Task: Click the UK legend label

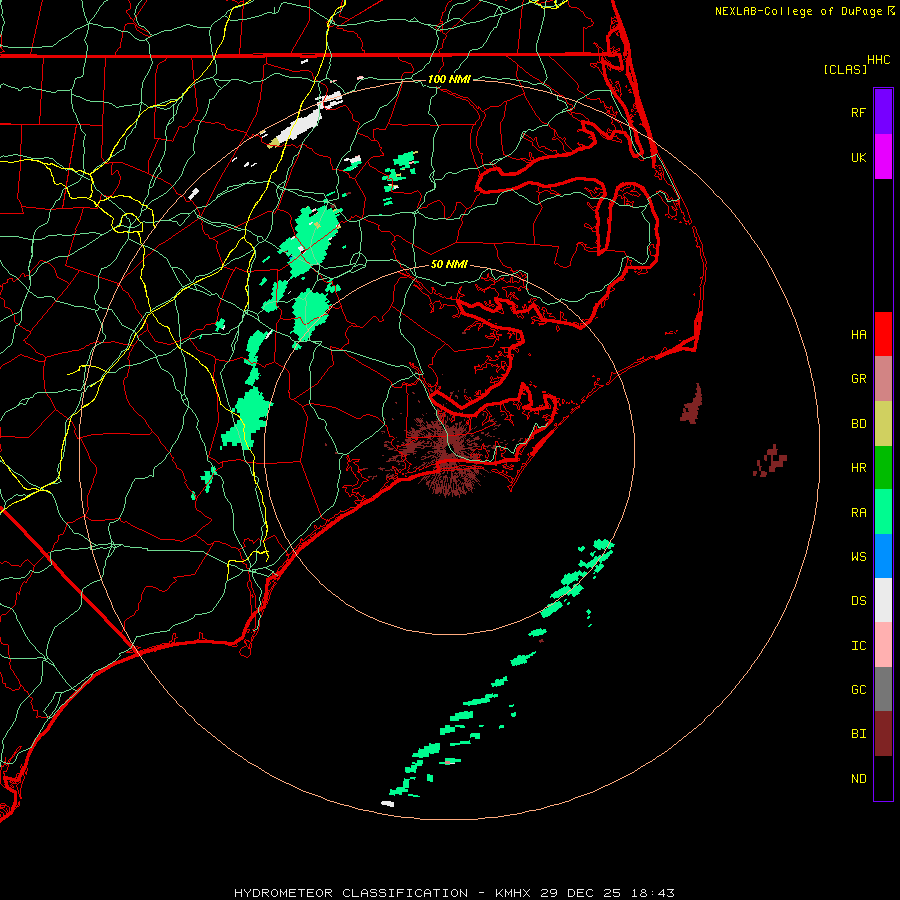Action: pyautogui.click(x=858, y=158)
